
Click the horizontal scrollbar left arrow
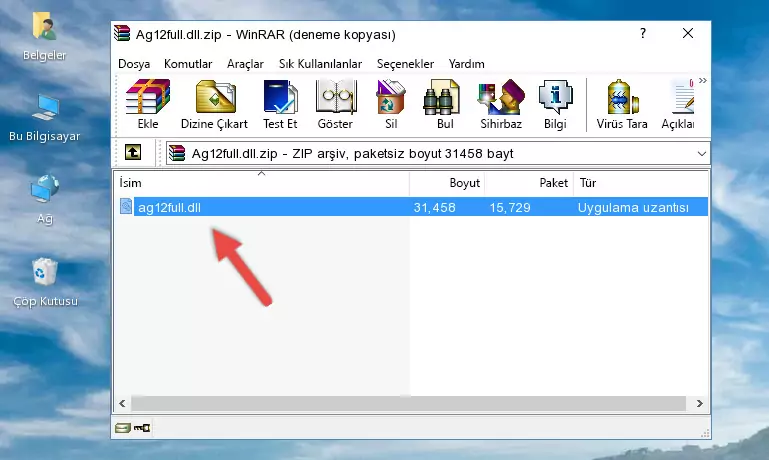click(123, 404)
